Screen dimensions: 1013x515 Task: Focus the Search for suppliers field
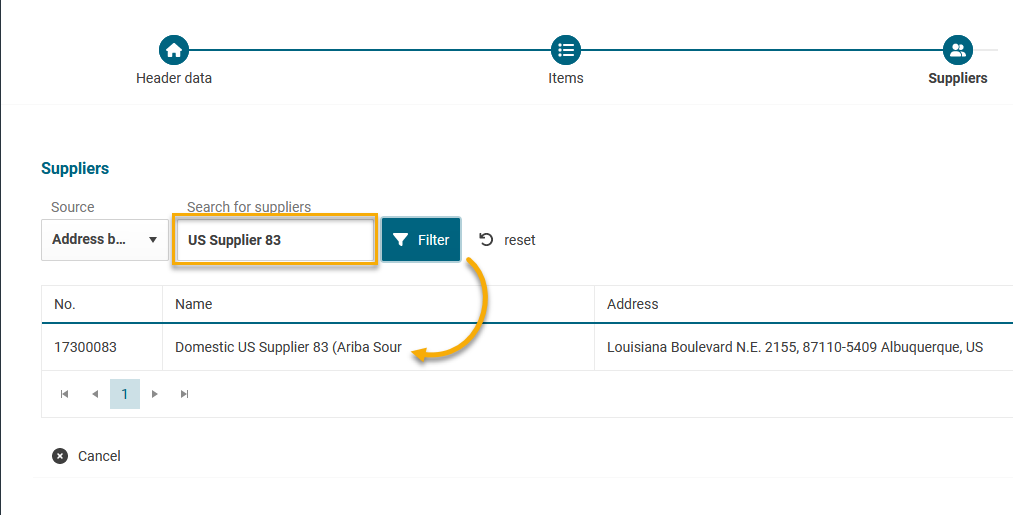(x=275, y=240)
